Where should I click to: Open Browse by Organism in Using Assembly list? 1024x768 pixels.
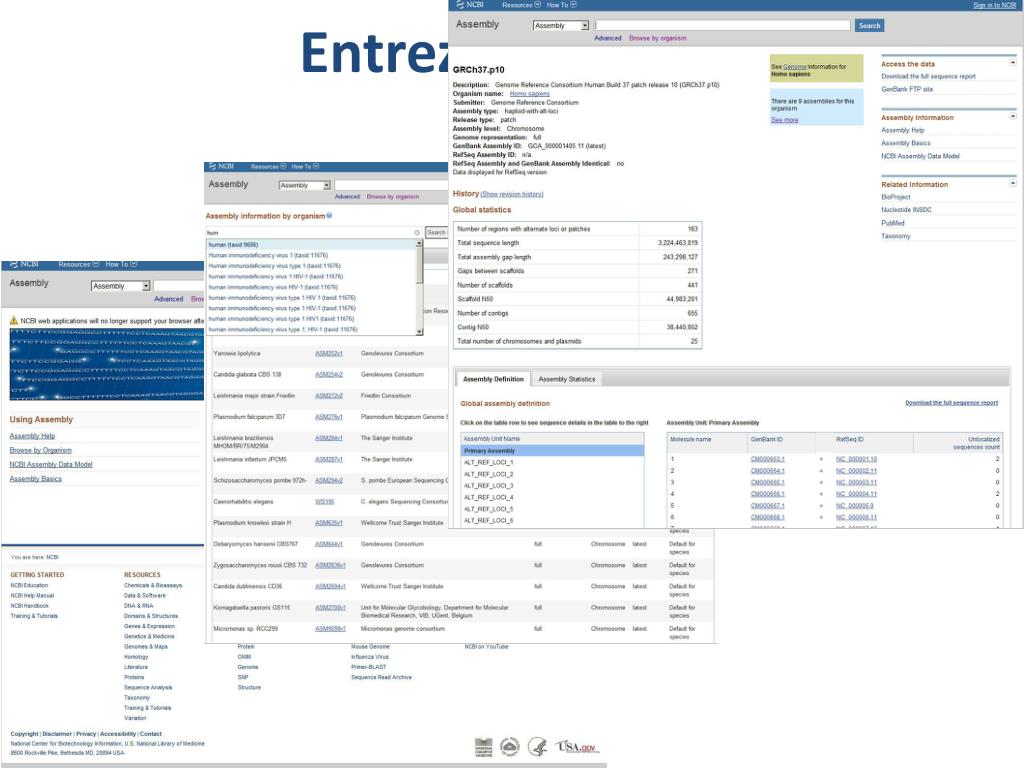coord(40,451)
